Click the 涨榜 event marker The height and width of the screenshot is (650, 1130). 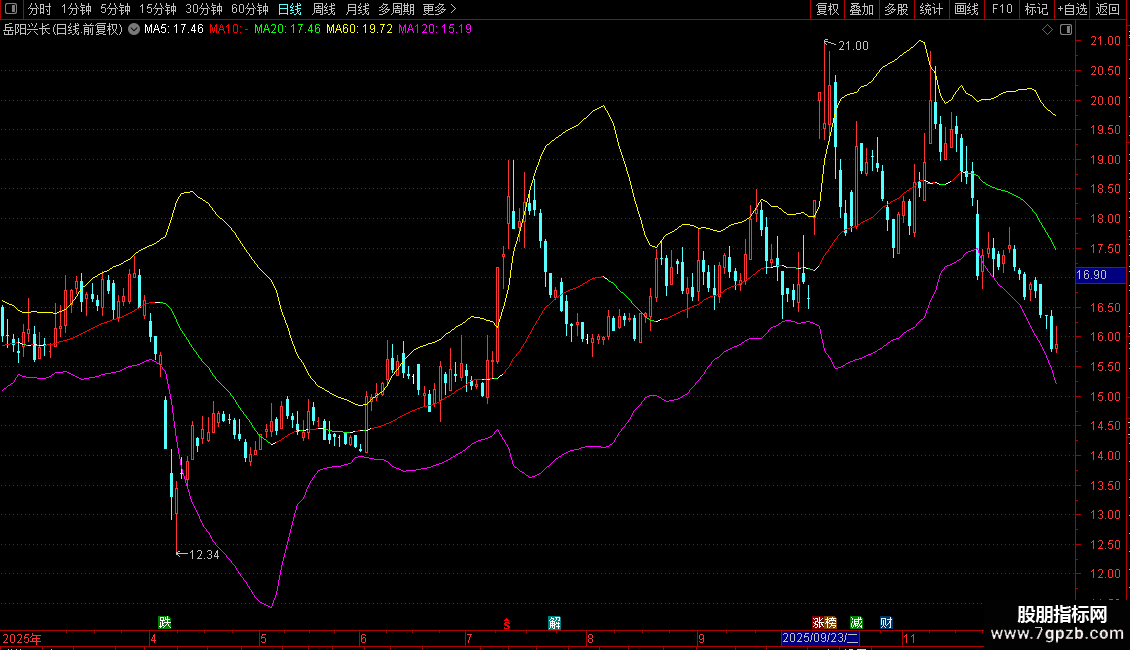(824, 623)
